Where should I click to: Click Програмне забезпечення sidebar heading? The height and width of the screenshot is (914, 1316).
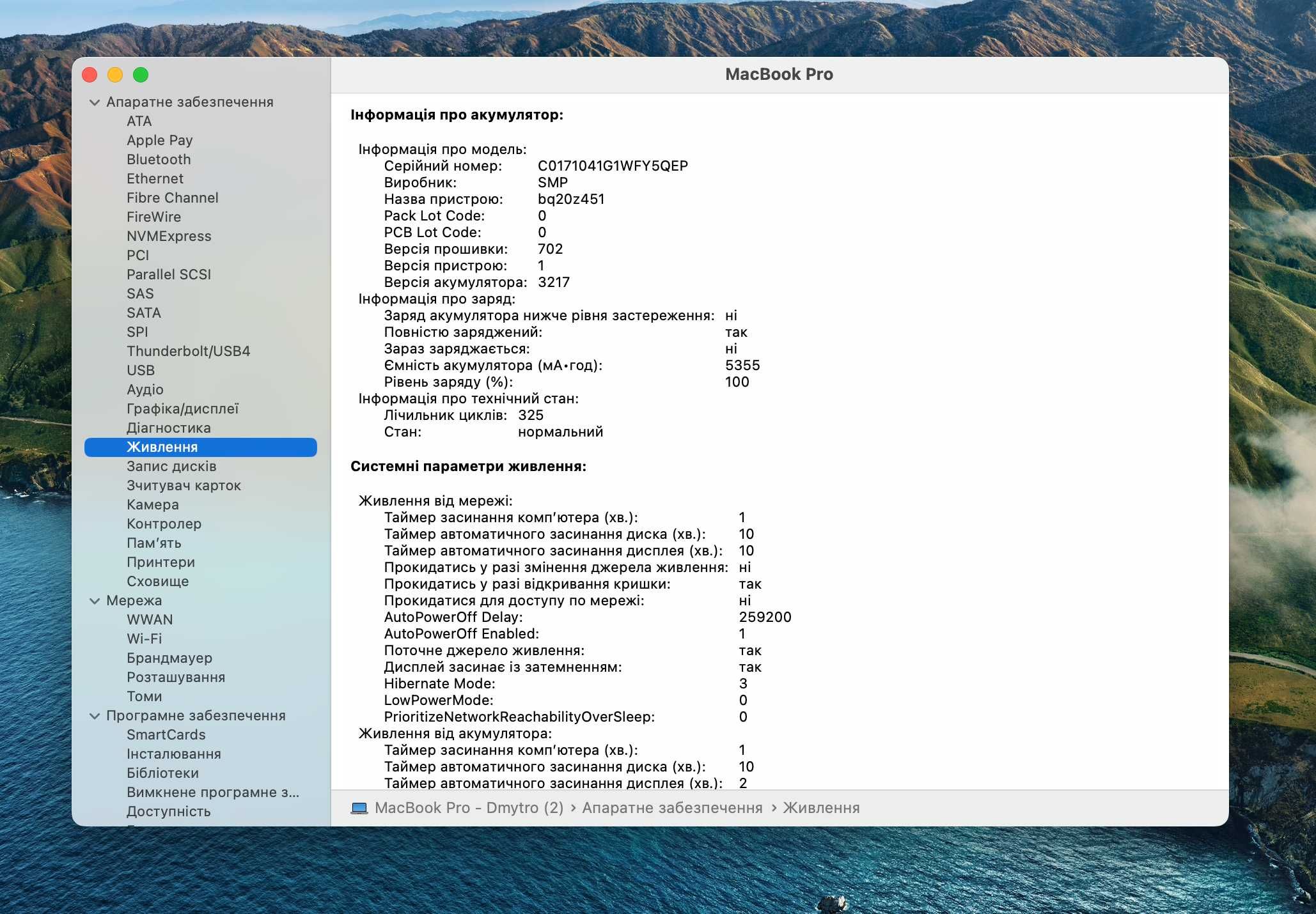tap(196, 716)
